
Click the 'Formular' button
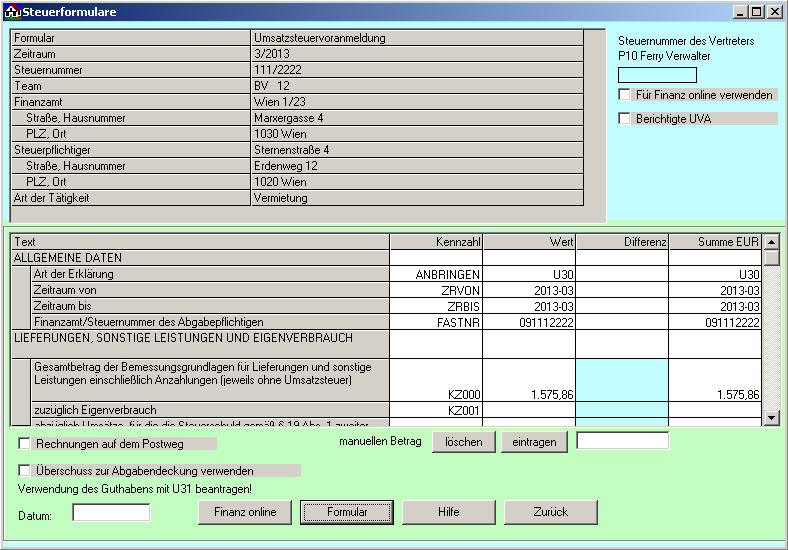click(x=347, y=512)
